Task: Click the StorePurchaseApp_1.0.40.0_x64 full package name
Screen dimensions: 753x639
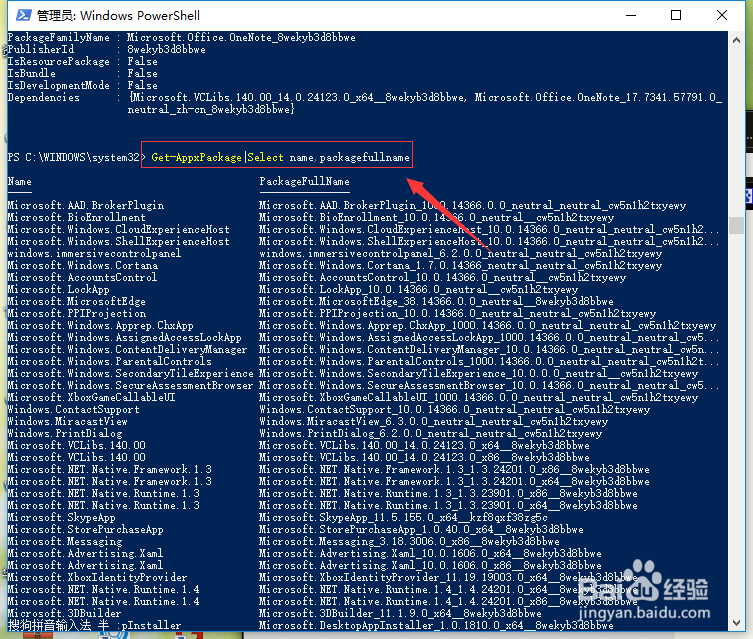Action: pos(422,530)
